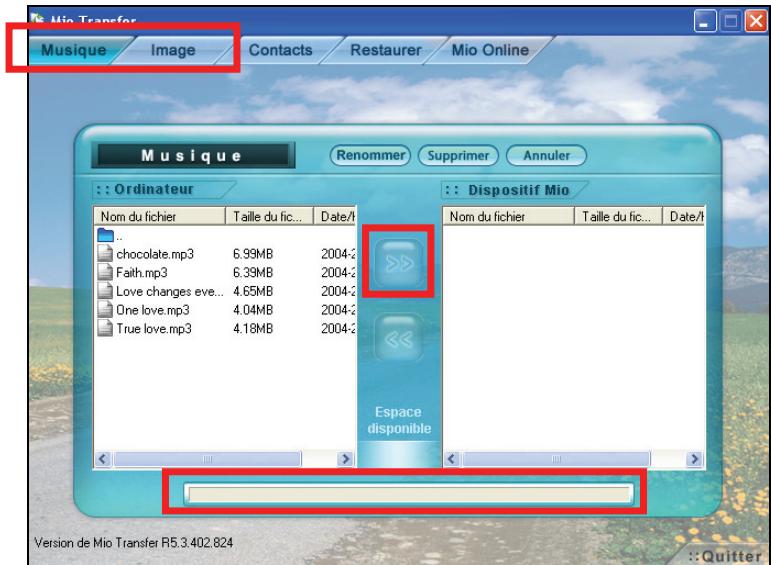The height and width of the screenshot is (565, 771).
Task: Open the Contacts tab
Action: point(280,50)
